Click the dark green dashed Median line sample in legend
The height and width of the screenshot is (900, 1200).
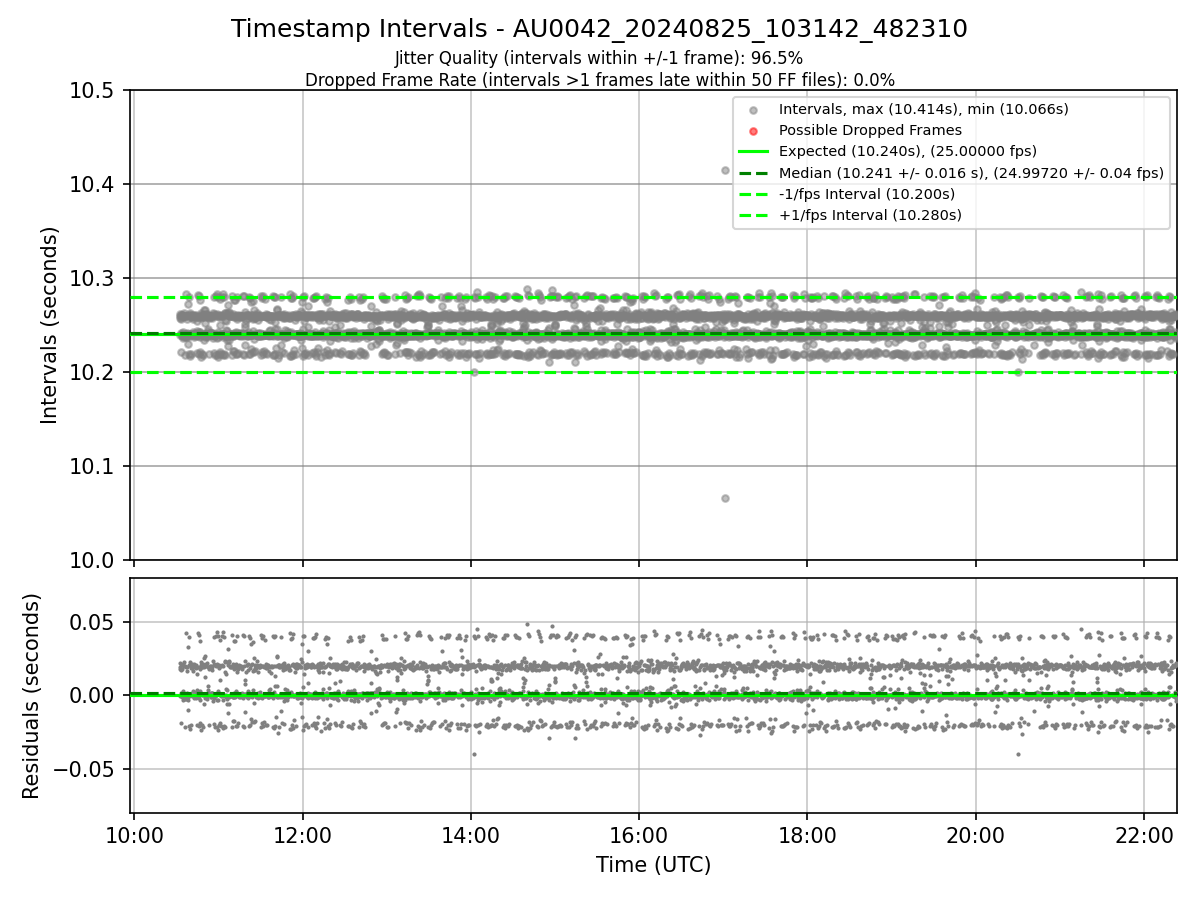pos(754,173)
